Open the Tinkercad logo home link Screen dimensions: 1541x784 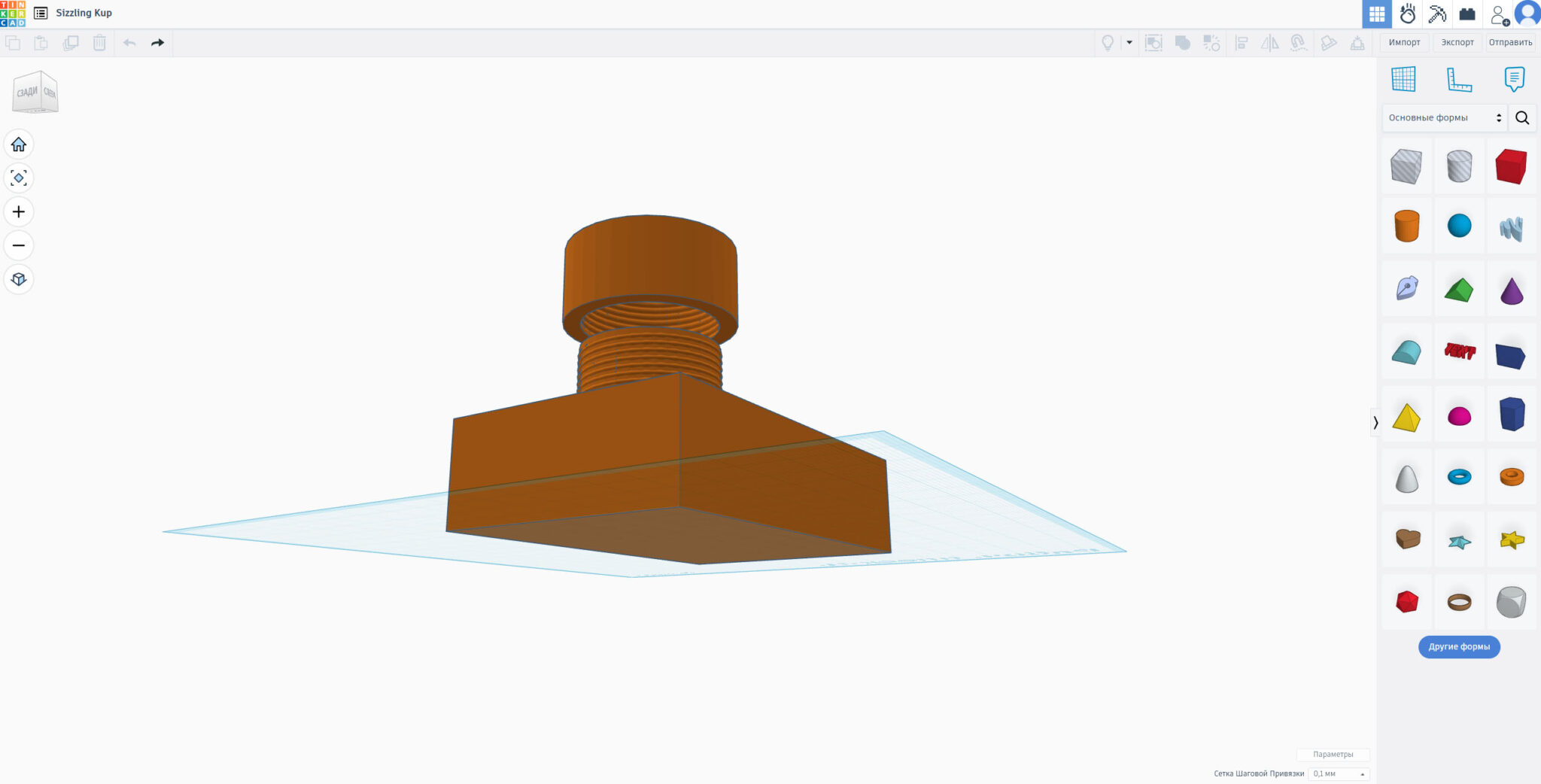coord(13,14)
